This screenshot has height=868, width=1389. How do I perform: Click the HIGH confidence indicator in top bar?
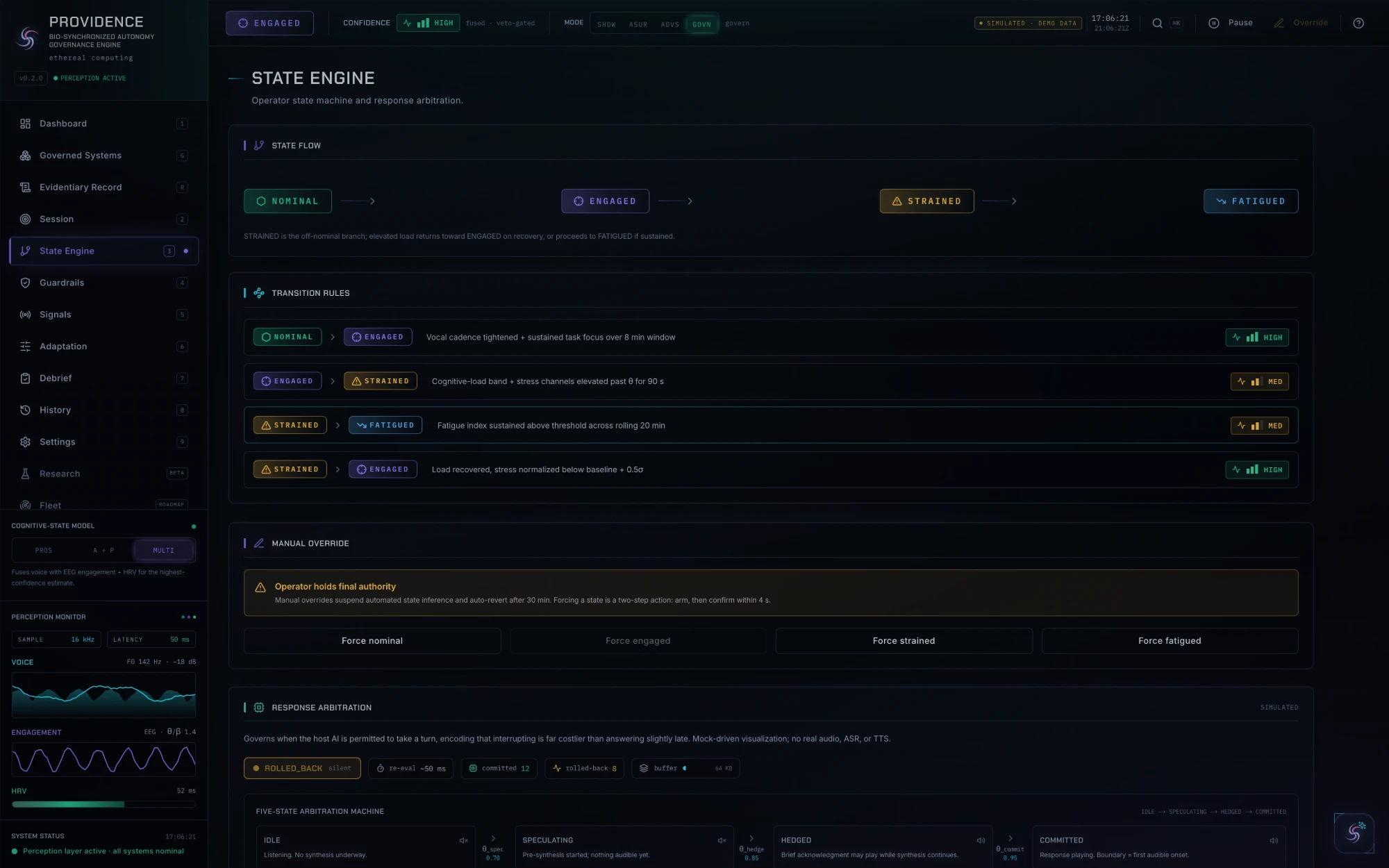428,23
